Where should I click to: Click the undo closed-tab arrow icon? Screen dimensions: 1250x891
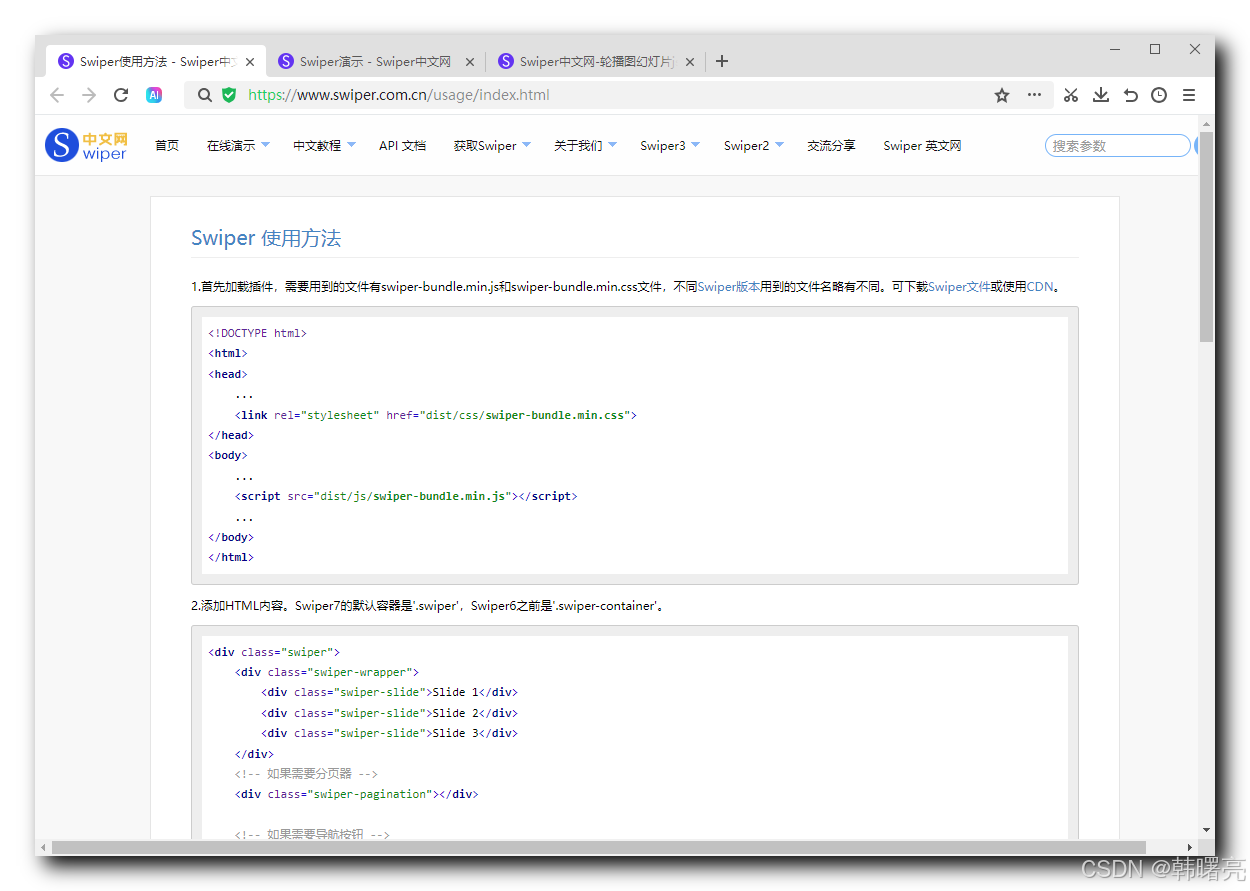pos(1131,95)
